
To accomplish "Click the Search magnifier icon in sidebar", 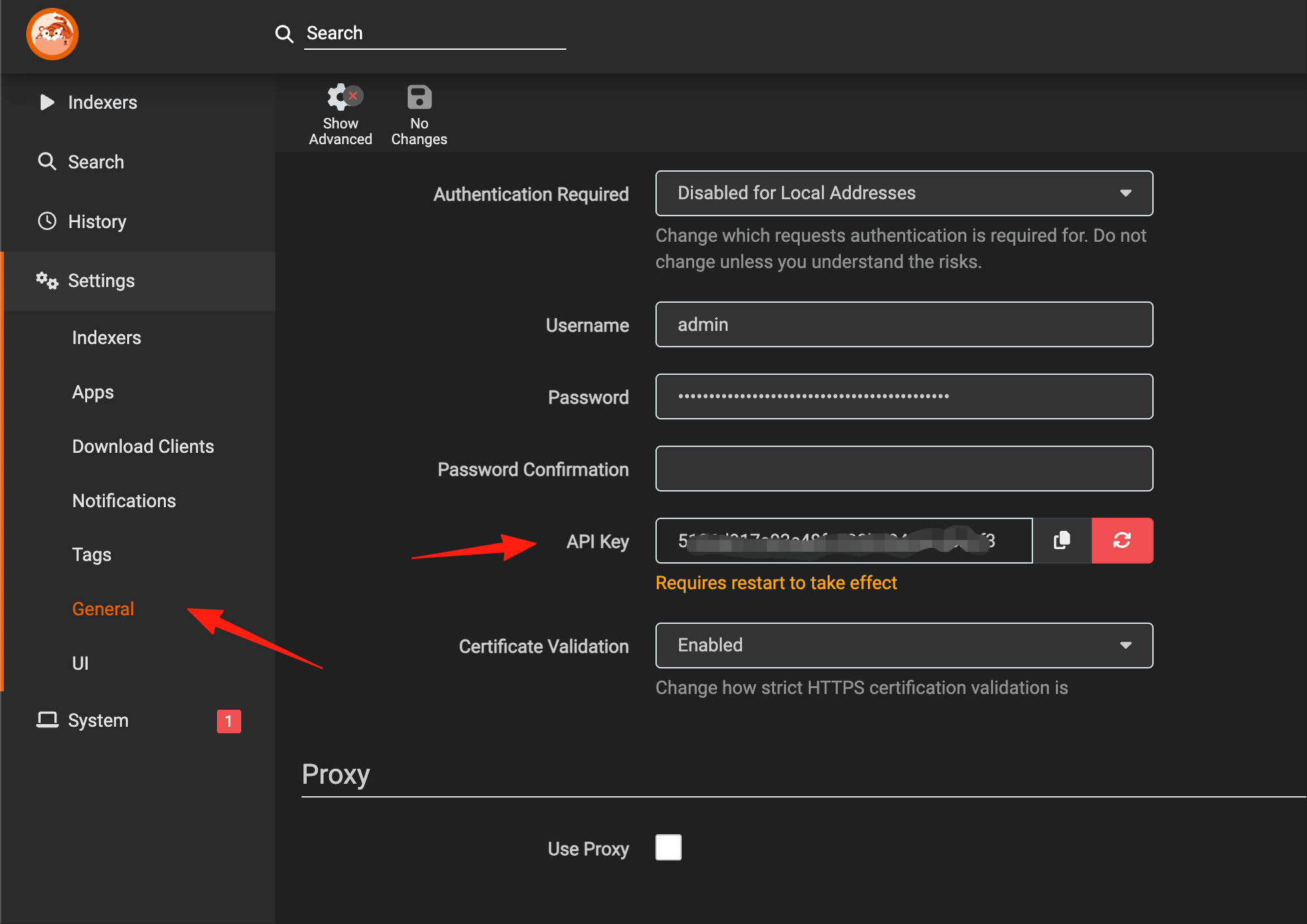I will [47, 161].
